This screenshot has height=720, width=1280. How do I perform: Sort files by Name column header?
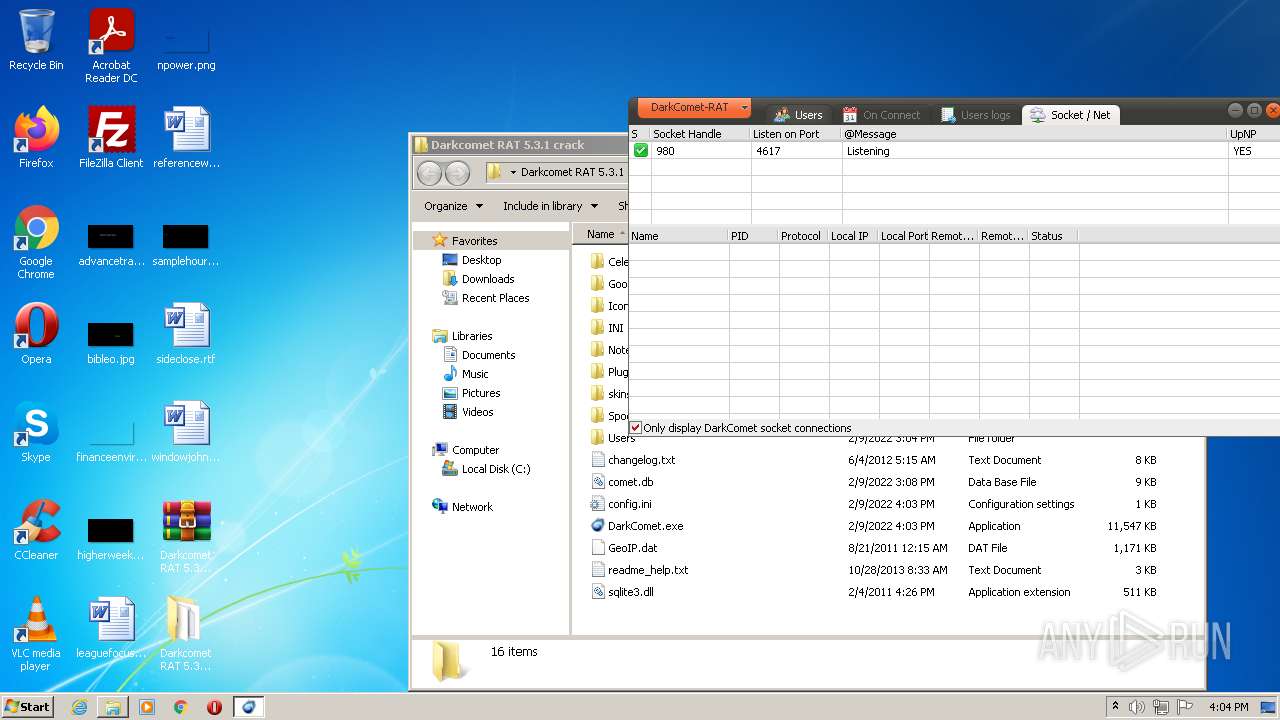pos(601,234)
